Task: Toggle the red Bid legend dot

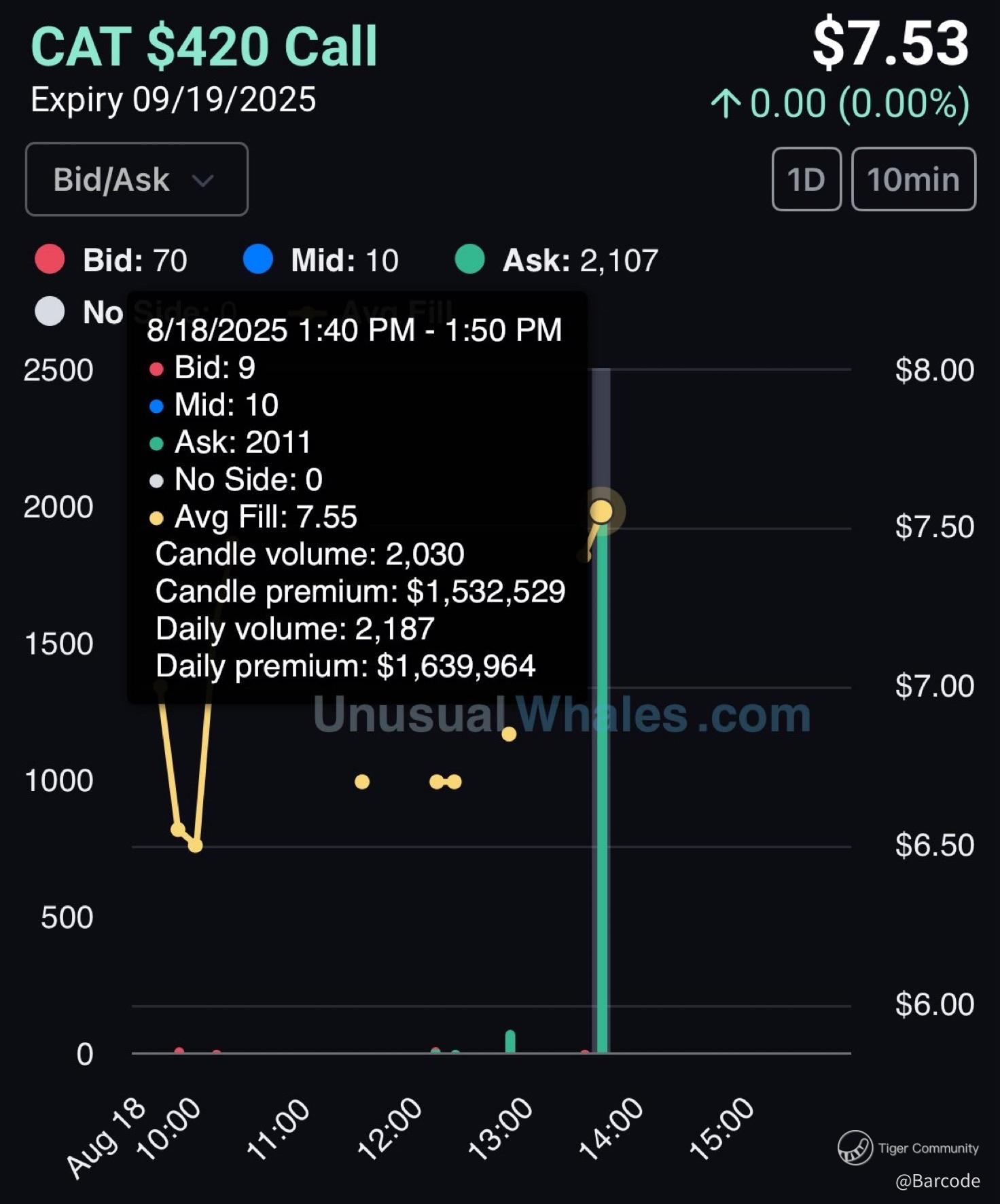Action: pyautogui.click(x=50, y=259)
